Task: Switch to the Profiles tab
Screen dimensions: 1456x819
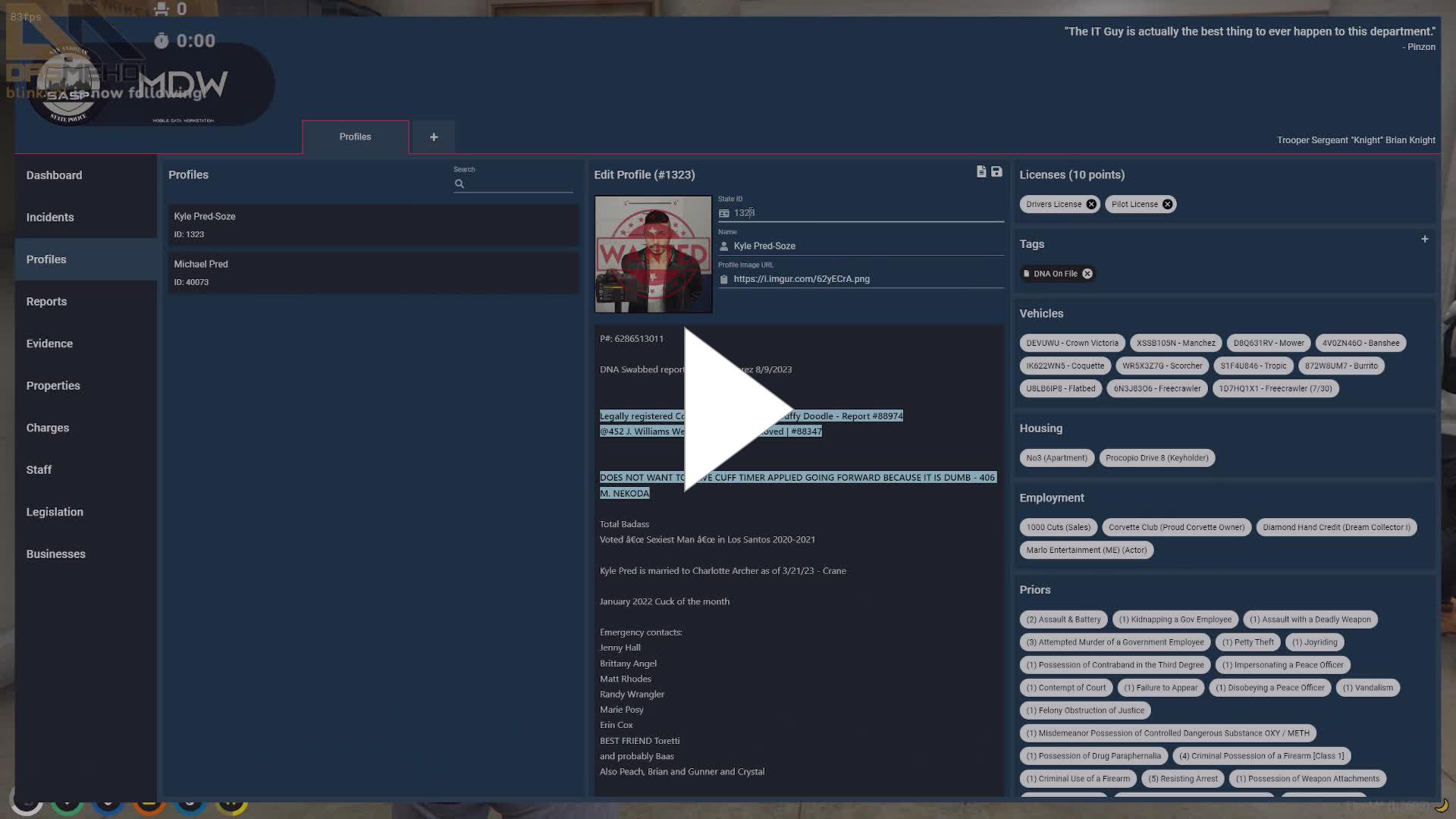Action: coord(355,136)
